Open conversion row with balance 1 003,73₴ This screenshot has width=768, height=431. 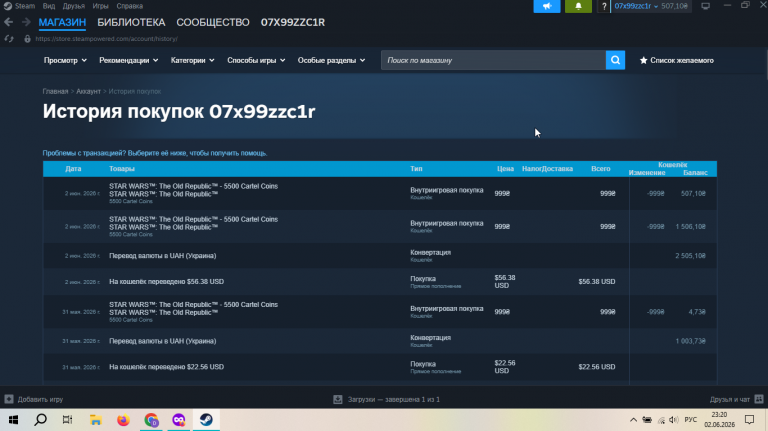pos(380,341)
